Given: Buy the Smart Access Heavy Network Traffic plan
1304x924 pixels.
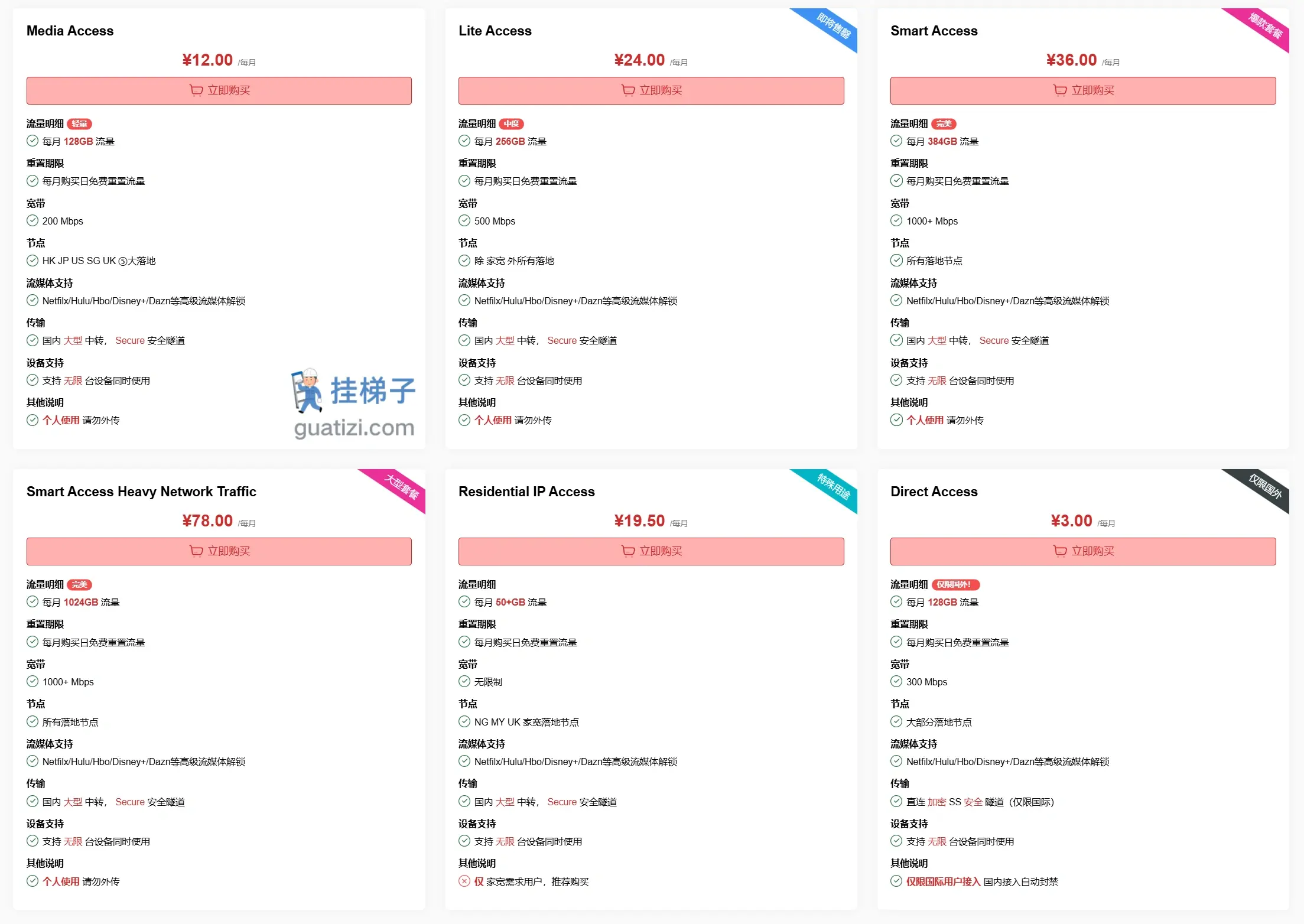Looking at the screenshot, I should pos(219,551).
